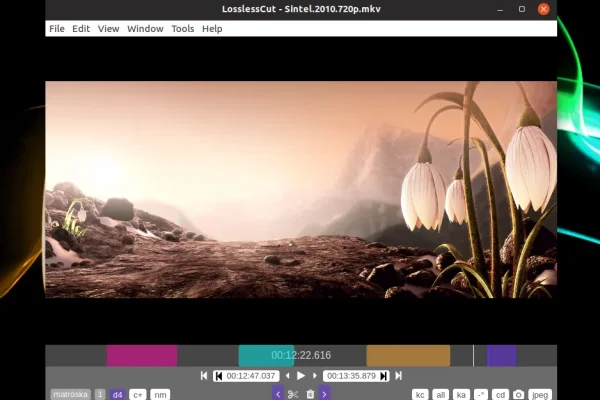Select the magenta timeline segment
The height and width of the screenshot is (400, 600).
[x=142, y=355]
